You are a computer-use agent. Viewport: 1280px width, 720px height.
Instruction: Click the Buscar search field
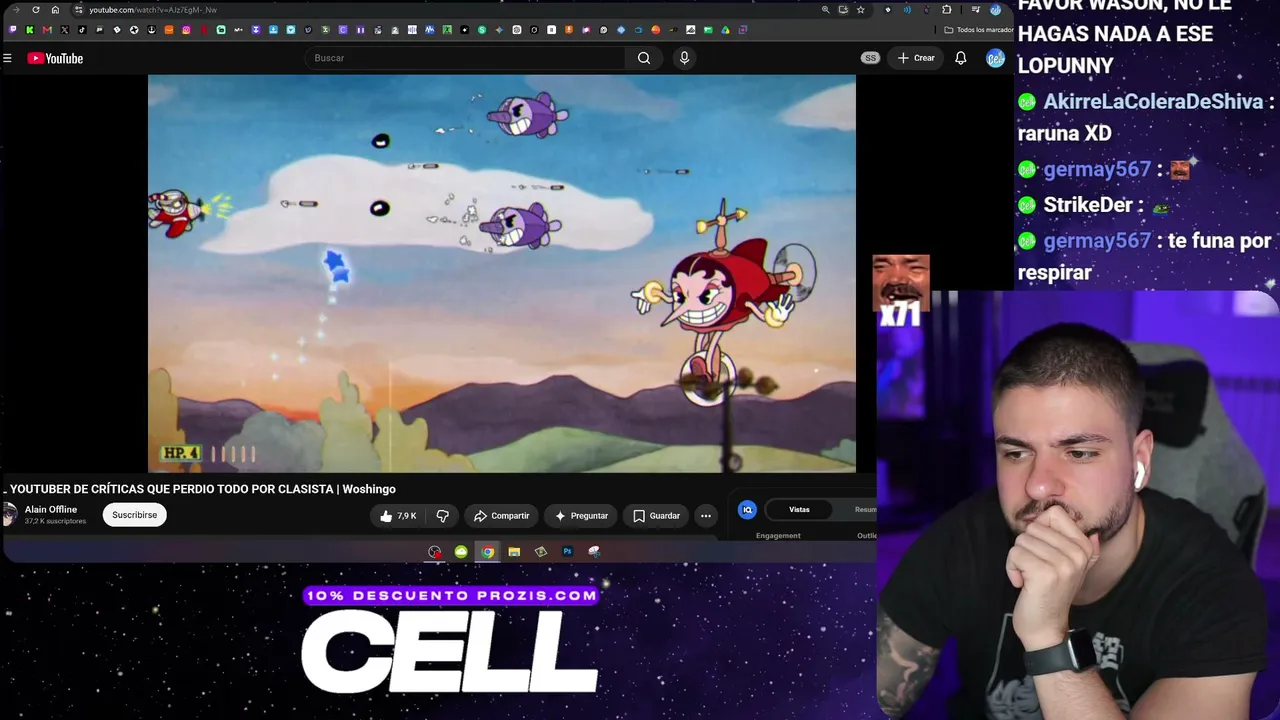coord(465,58)
